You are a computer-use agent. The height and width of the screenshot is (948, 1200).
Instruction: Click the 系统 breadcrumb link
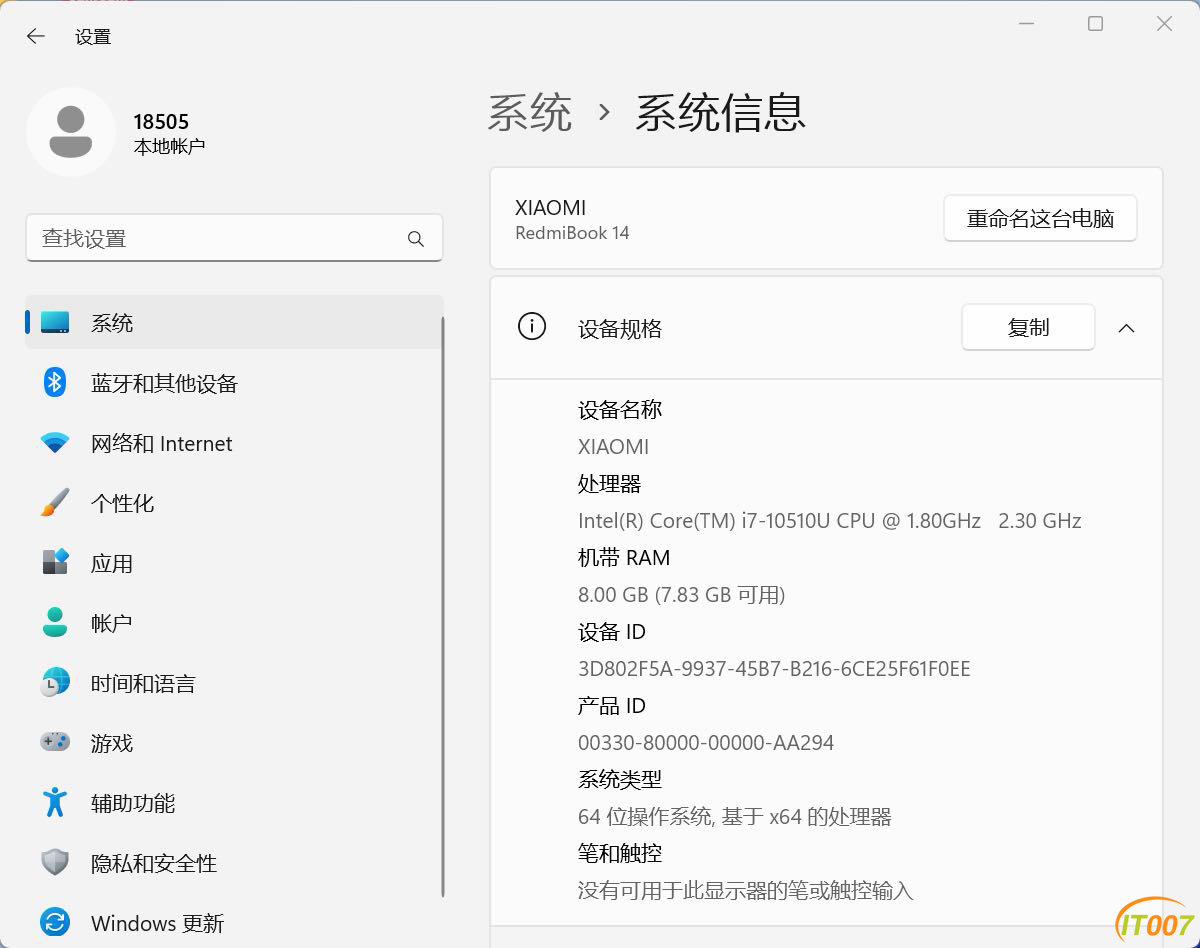coord(530,112)
